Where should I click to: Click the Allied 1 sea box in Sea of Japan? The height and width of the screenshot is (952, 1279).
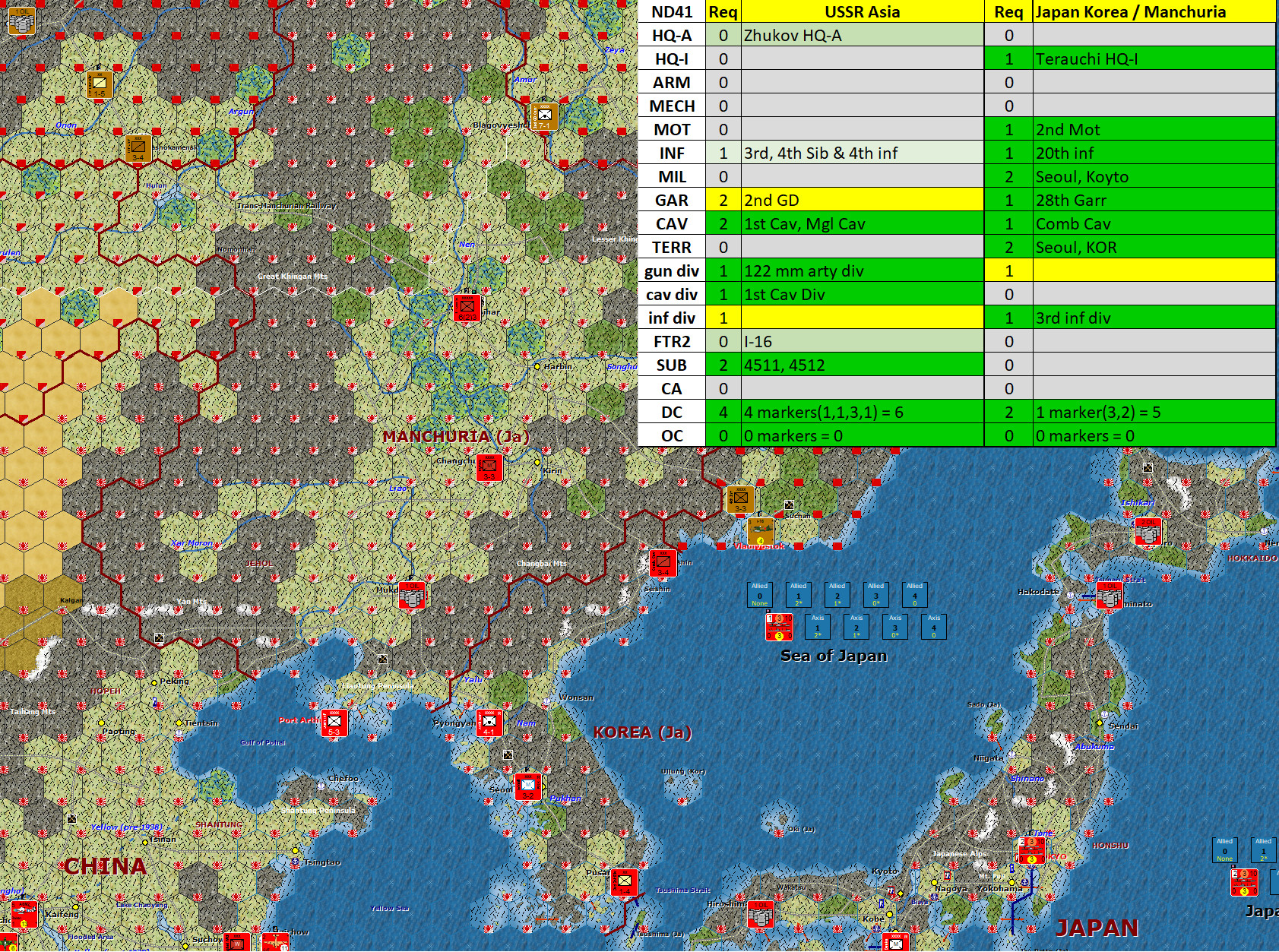click(x=798, y=594)
